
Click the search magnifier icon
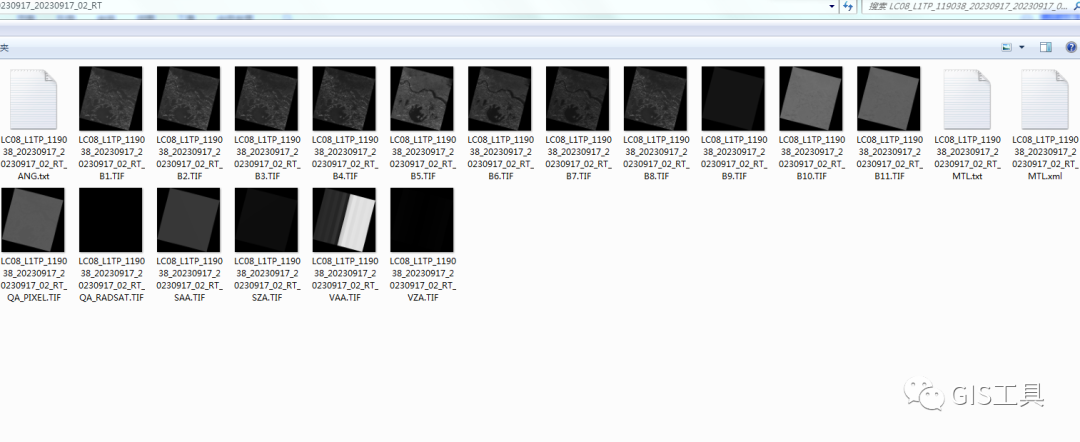pos(1075,6)
